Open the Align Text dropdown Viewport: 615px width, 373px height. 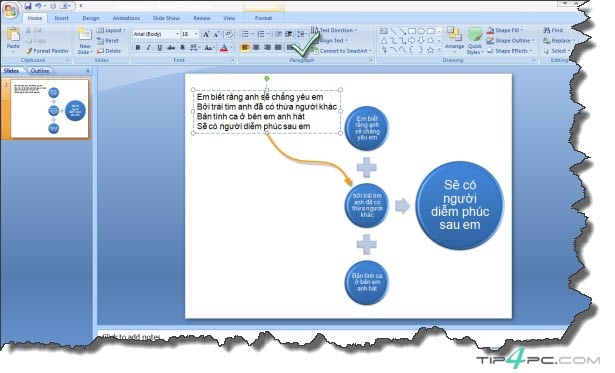[x=329, y=40]
